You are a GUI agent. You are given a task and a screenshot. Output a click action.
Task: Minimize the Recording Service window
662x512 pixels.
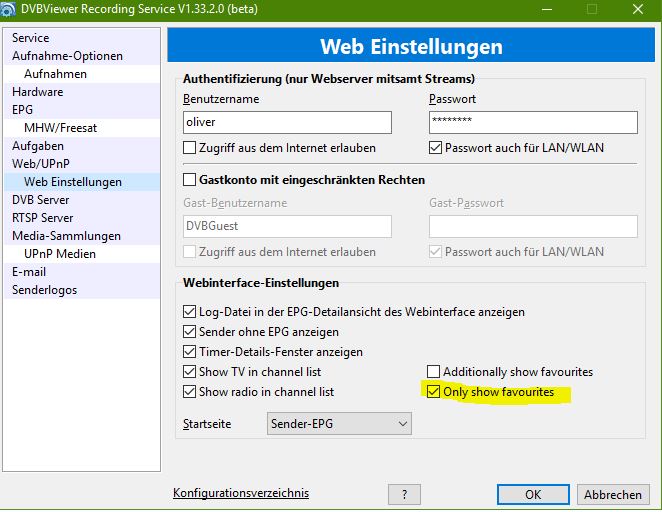[x=547, y=9]
